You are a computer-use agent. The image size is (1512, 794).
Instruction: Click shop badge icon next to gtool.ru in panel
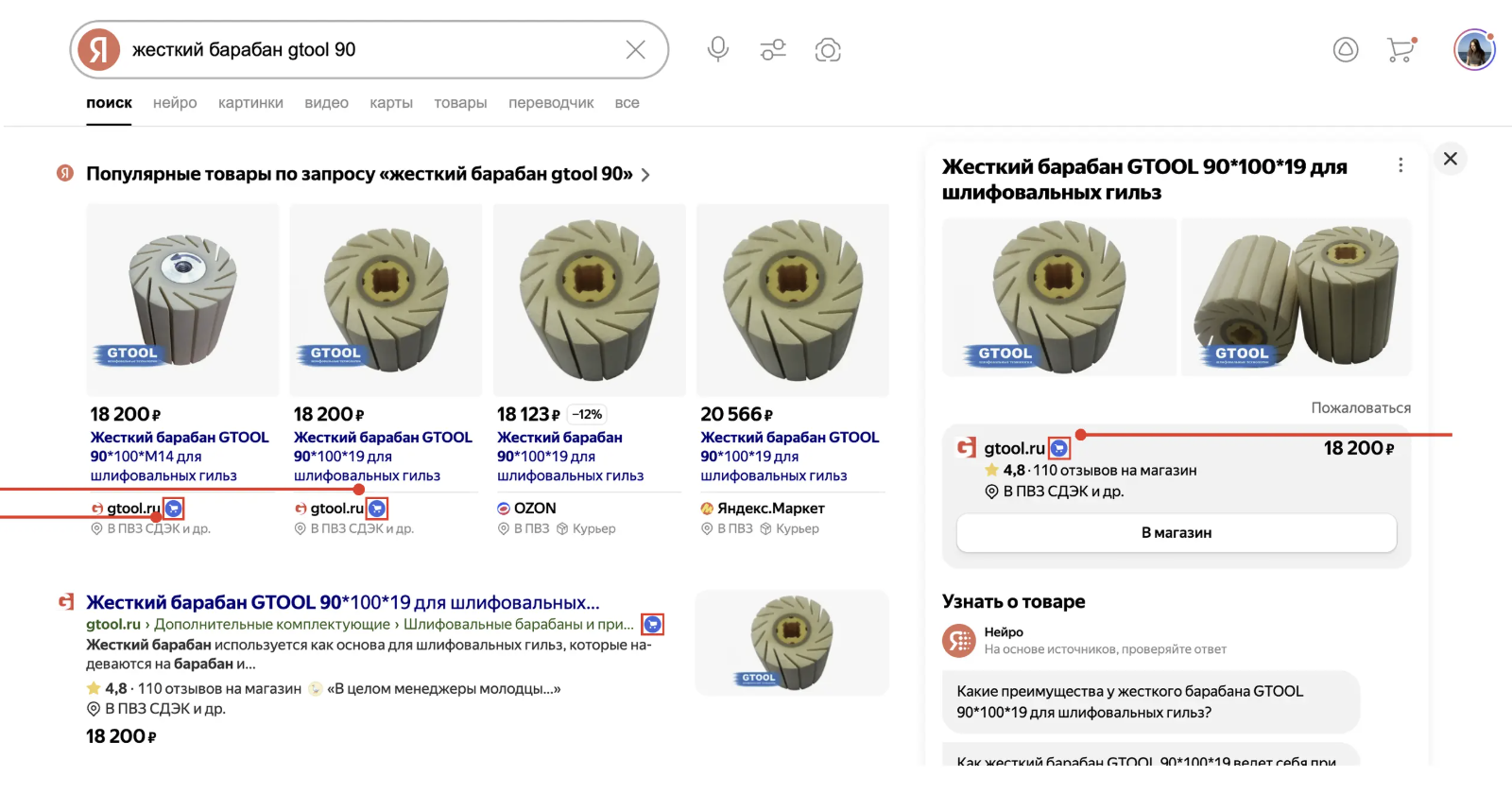coord(1059,448)
